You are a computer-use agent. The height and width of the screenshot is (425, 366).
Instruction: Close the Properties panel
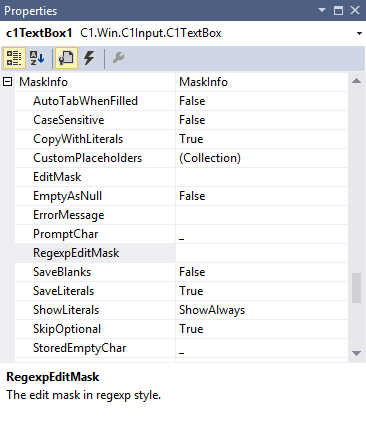click(x=355, y=10)
